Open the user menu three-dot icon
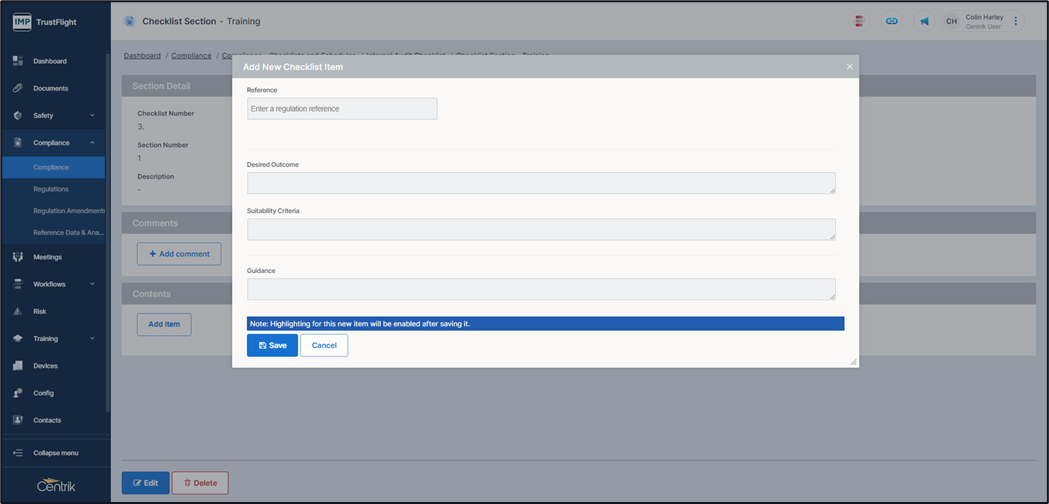This screenshot has height=504, width=1049. pyautogui.click(x=1016, y=21)
